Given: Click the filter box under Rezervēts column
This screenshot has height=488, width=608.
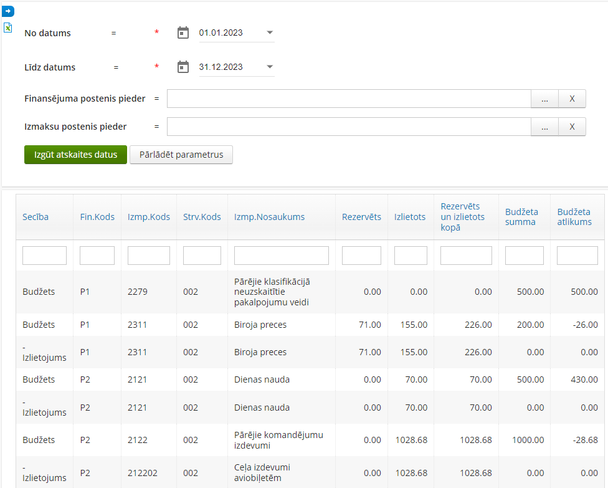Looking at the screenshot, I should 361,256.
